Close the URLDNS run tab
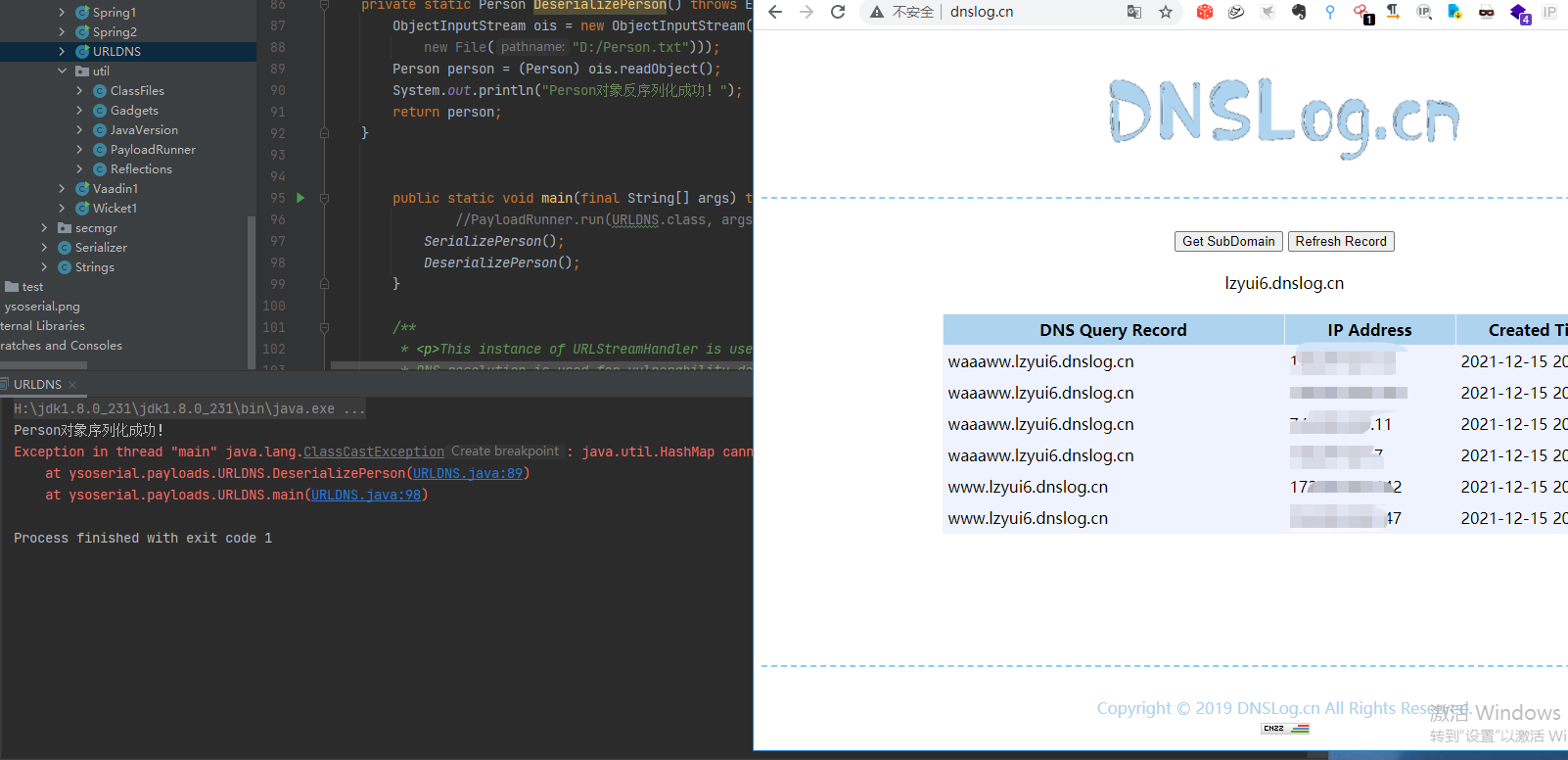1568x760 pixels. coord(72,385)
